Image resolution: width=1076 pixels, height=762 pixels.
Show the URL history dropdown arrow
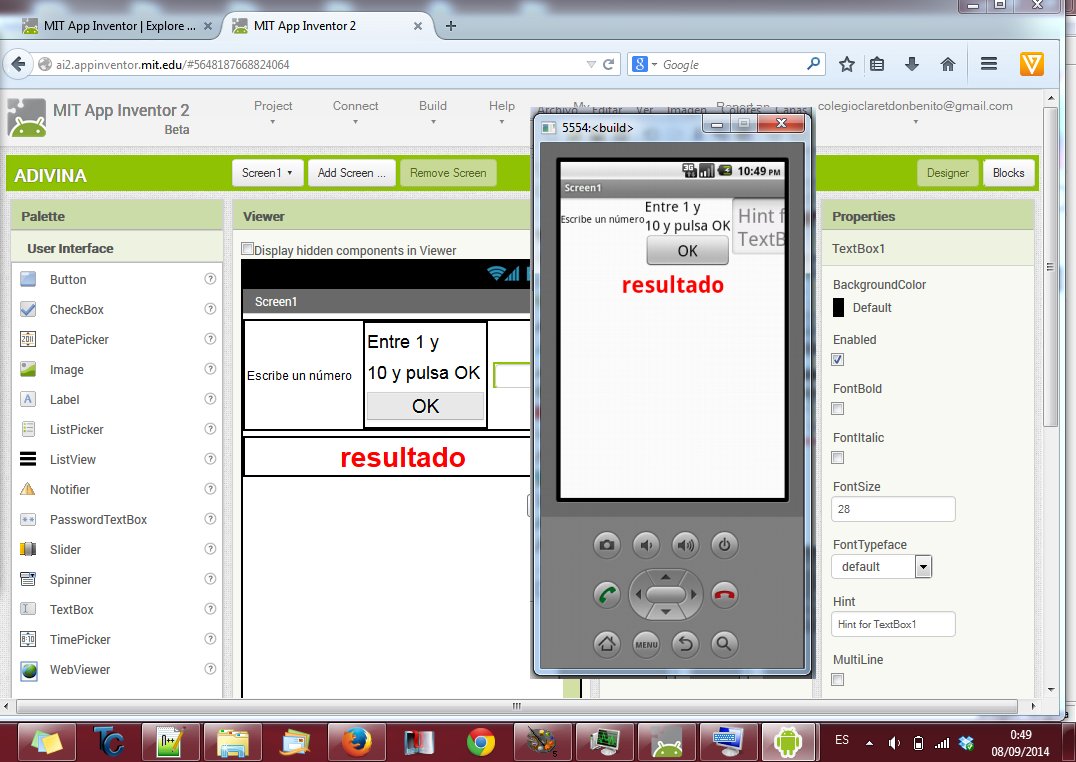(x=591, y=65)
